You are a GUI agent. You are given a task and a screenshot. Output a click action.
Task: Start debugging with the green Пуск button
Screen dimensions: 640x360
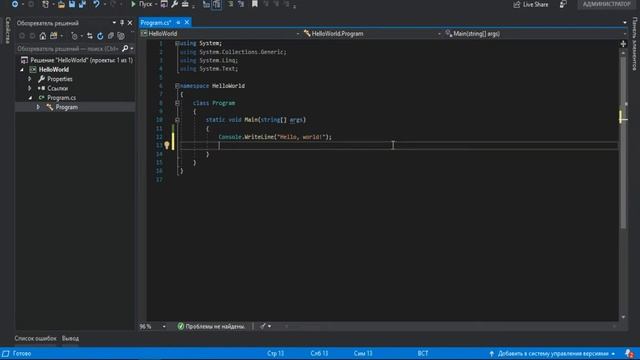[x=141, y=4]
